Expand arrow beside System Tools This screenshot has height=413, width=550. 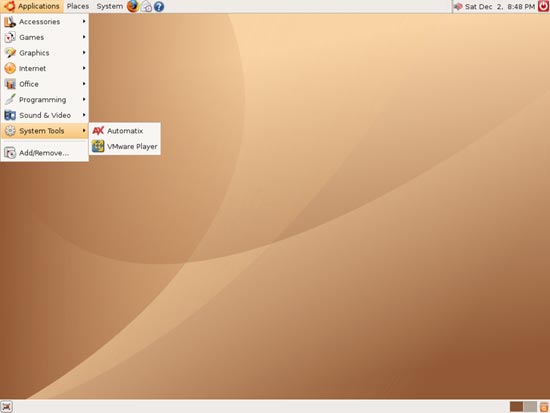(x=84, y=131)
